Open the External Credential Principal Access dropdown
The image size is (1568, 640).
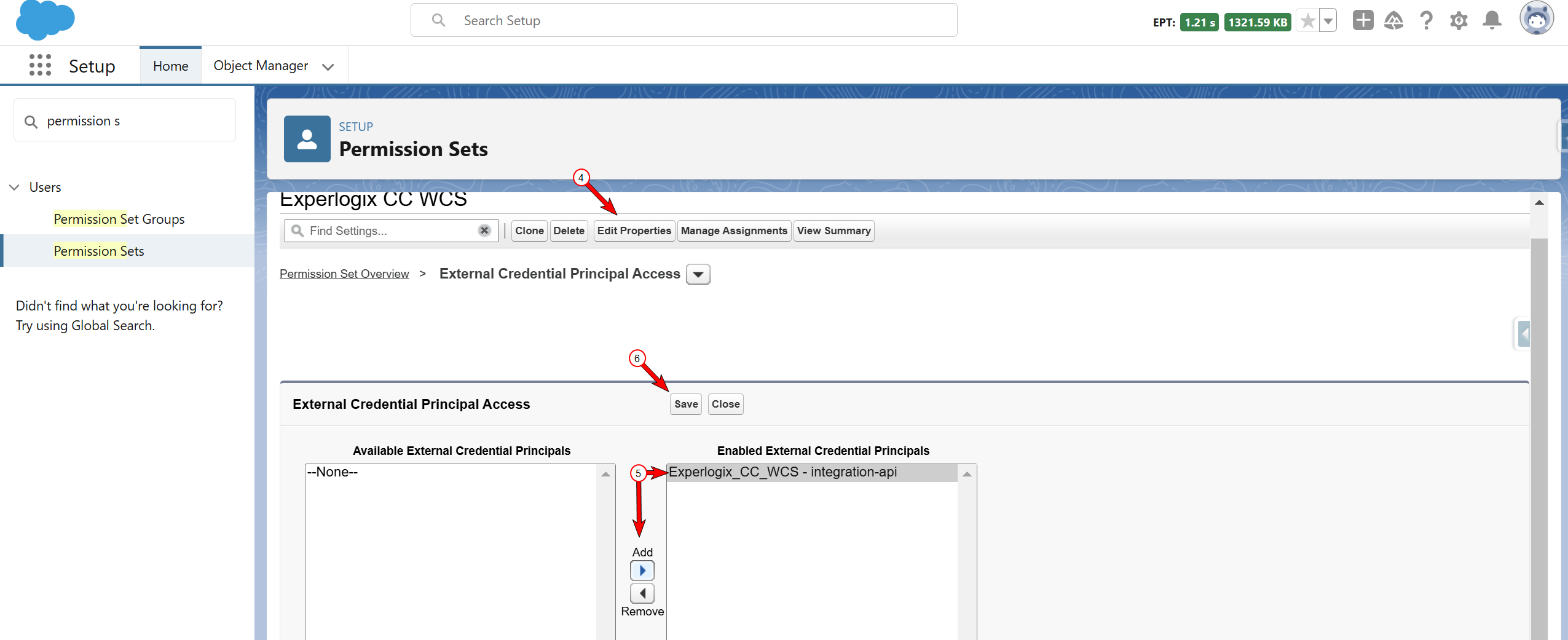(698, 274)
